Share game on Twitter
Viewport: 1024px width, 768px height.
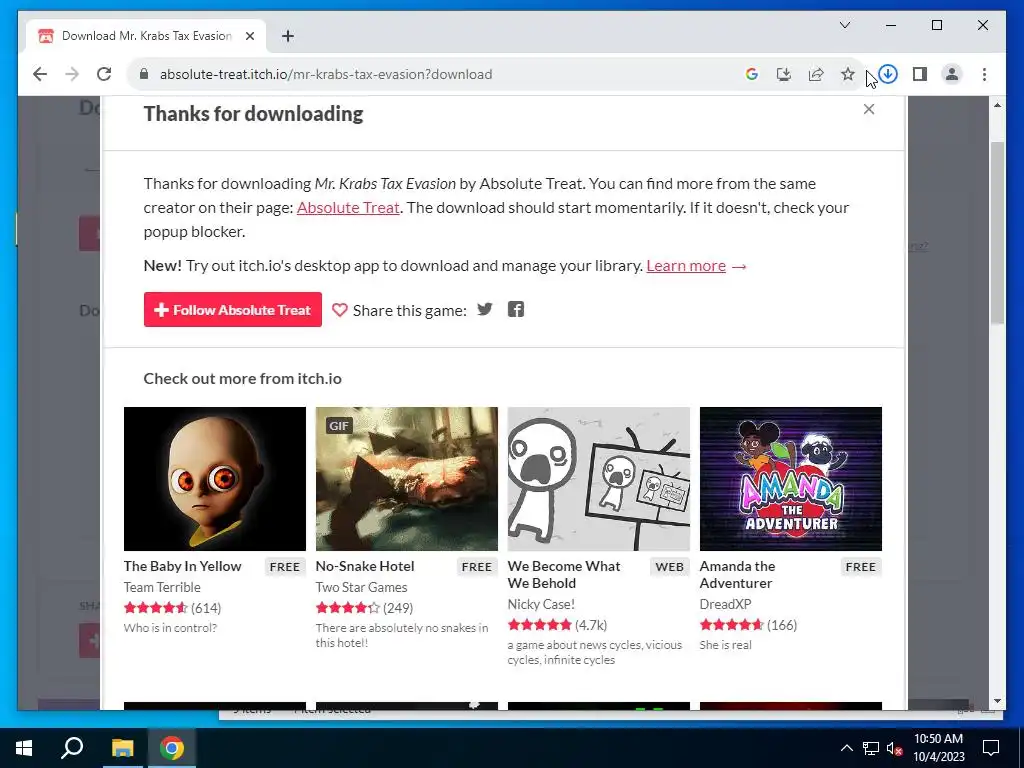[485, 309]
